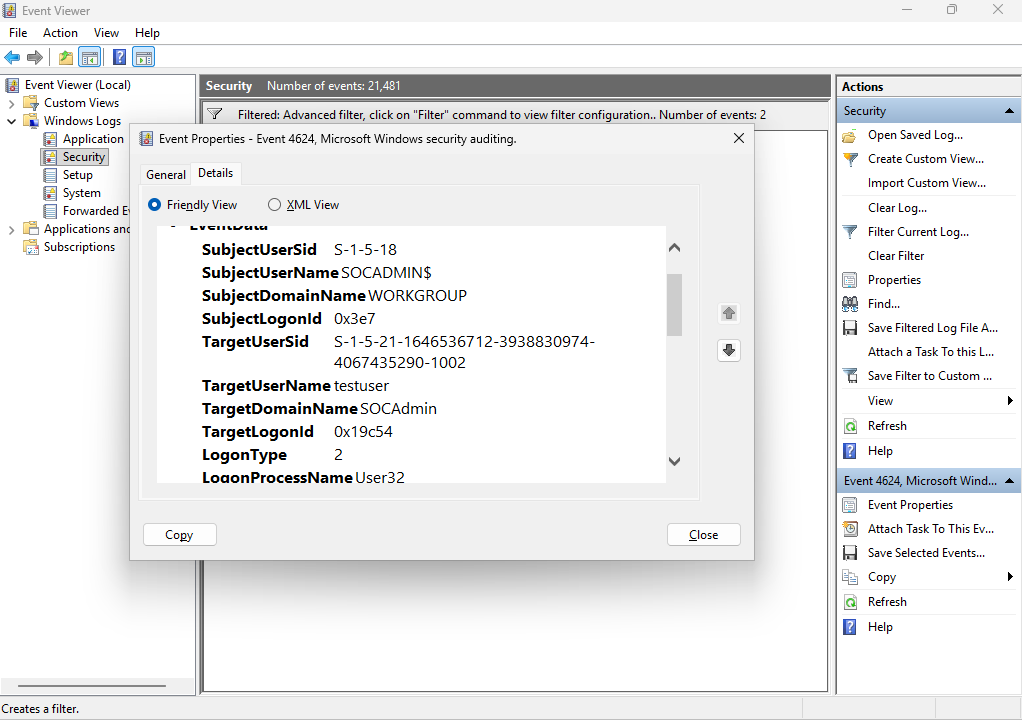Select the Create Custom View funnel icon
Screen dimensions: 1022x720
click(x=849, y=159)
